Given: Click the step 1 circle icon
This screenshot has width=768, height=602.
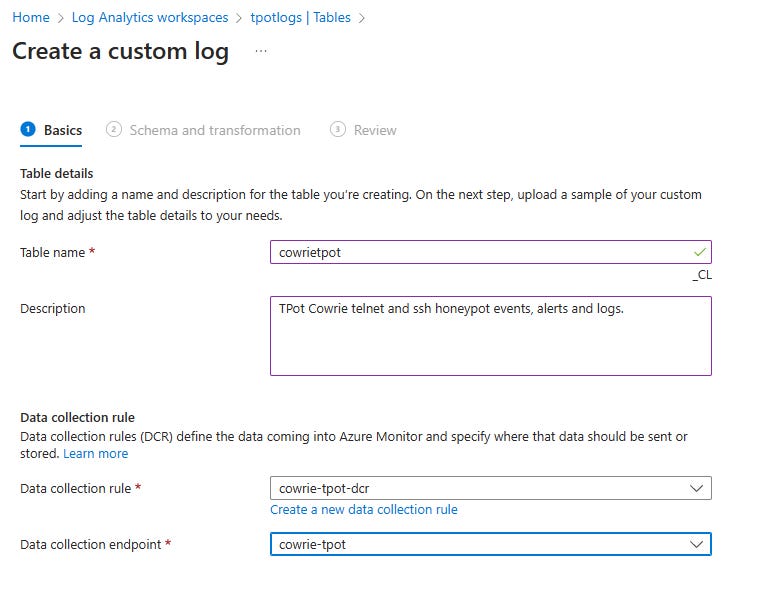Looking at the screenshot, I should [28, 129].
